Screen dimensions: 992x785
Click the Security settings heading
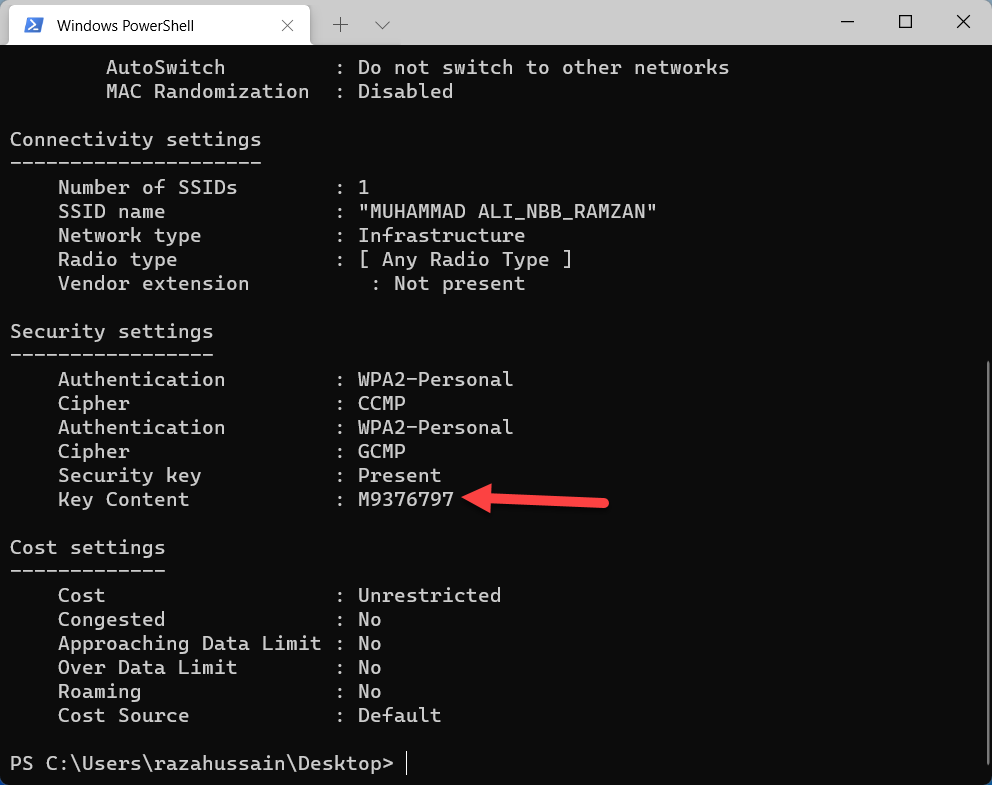[112, 331]
